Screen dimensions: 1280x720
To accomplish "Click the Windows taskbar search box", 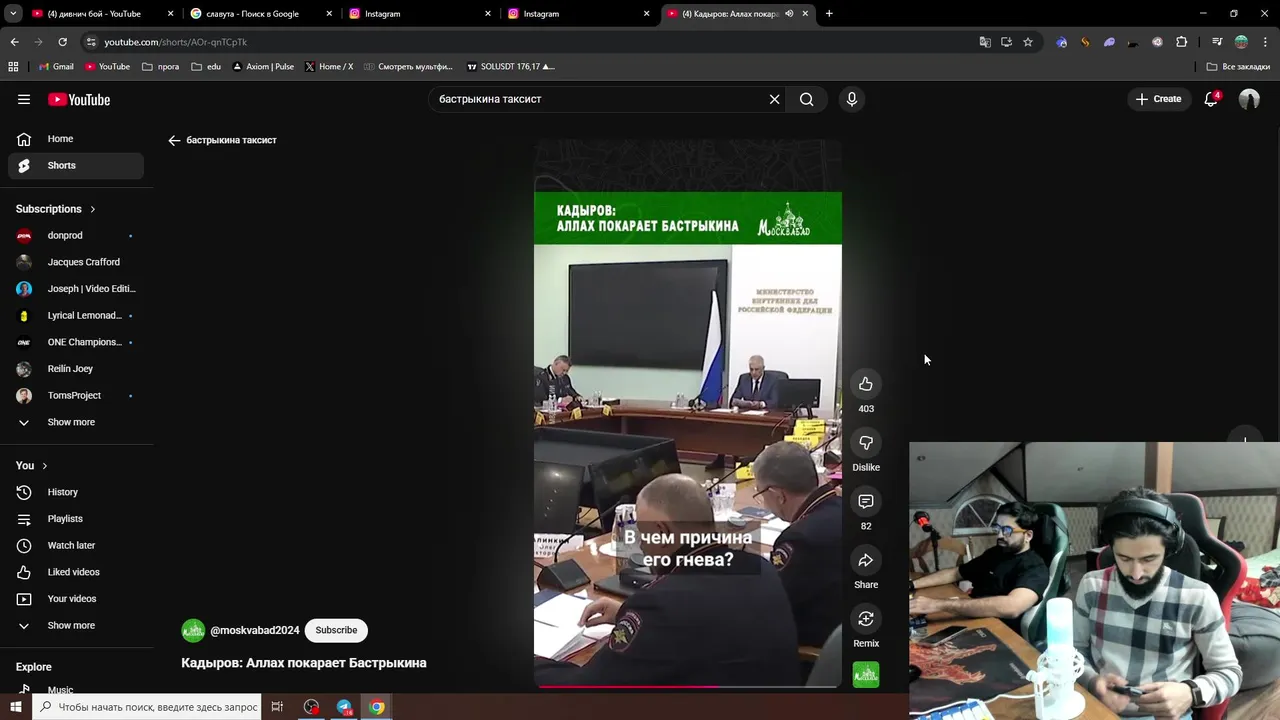I will [x=148, y=707].
